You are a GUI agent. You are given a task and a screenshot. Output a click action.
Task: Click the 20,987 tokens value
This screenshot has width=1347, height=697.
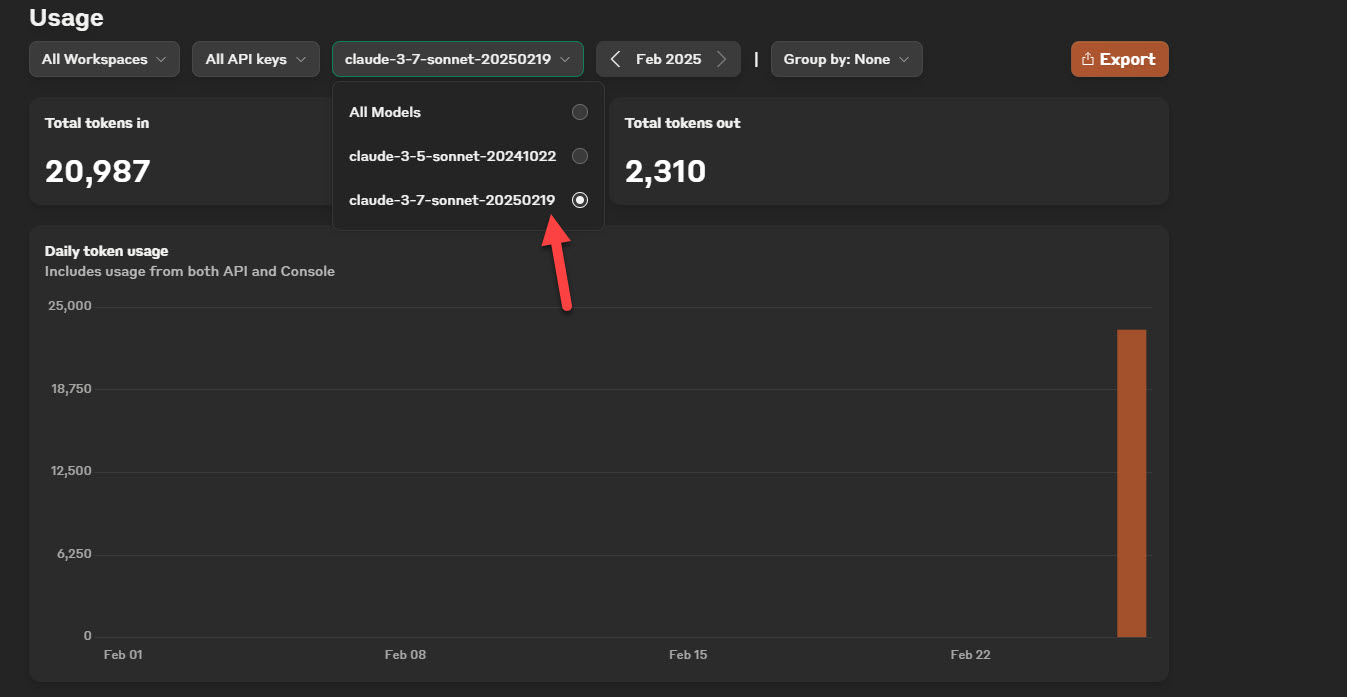(97, 171)
